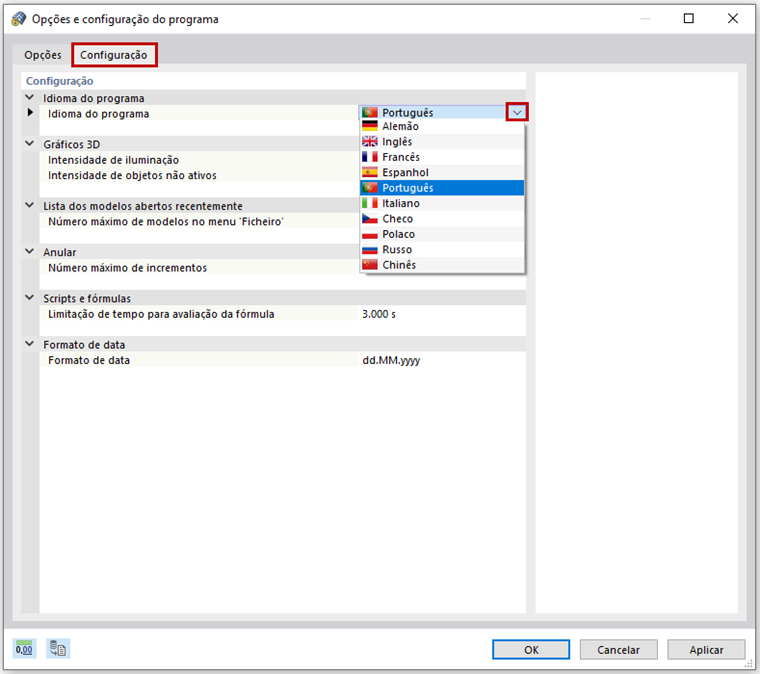Screen dimensions: 760x674
Task: Open the units and decimal places icon
Action: [x=24, y=648]
